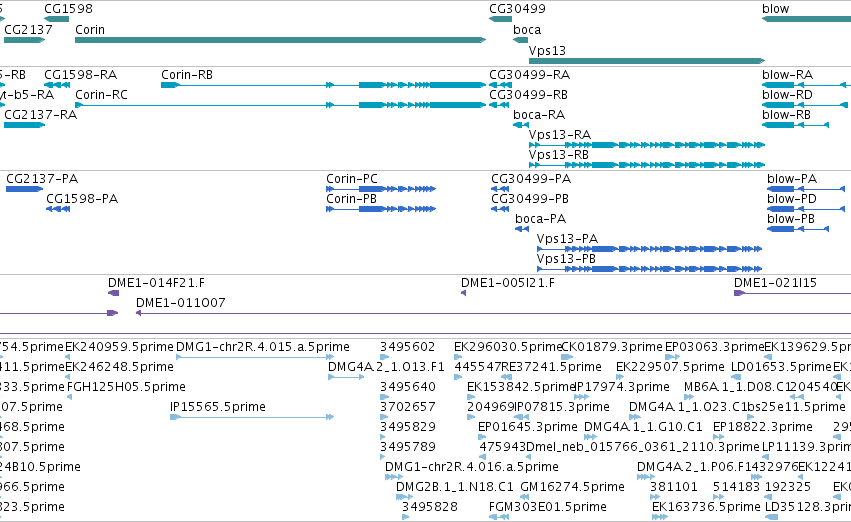Screen dimensions: 851x522
Task: Click the FGH125H05.5prime EST label
Action: tap(126, 387)
